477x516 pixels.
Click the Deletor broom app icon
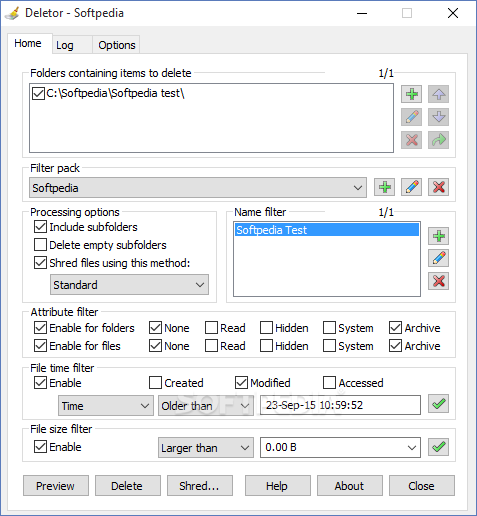[13, 13]
